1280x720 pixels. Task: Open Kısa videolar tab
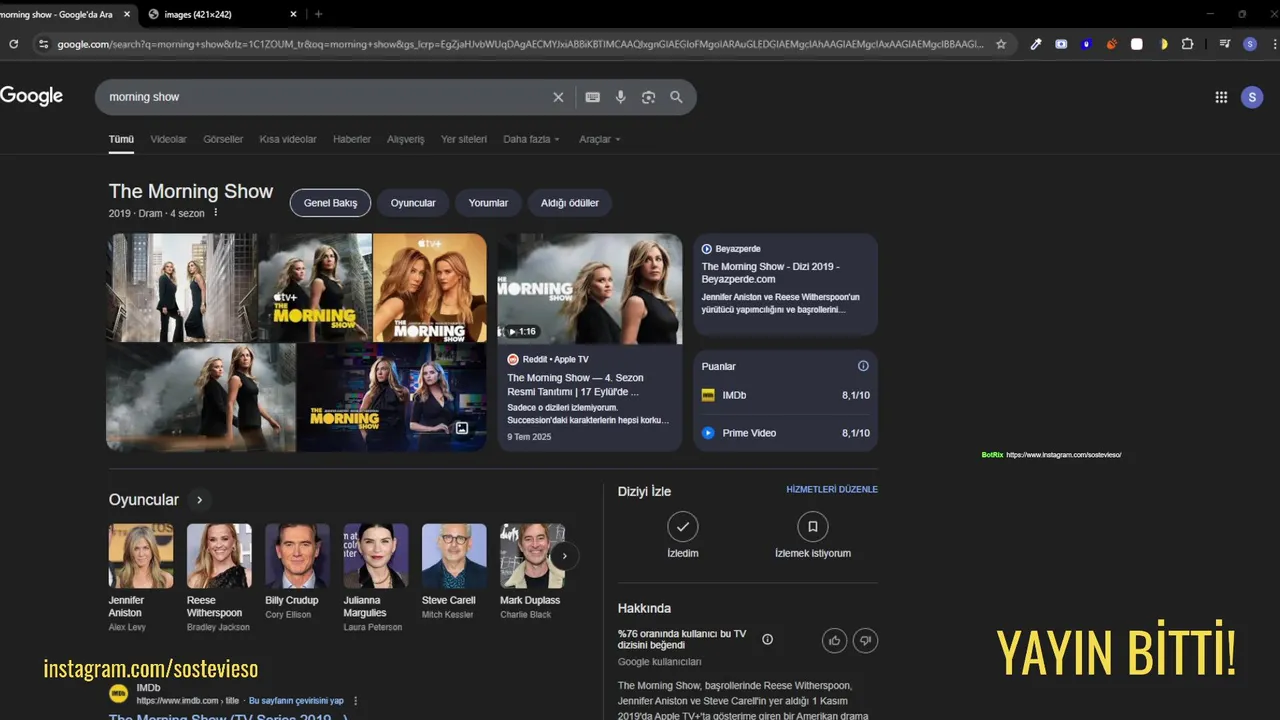[x=288, y=139]
